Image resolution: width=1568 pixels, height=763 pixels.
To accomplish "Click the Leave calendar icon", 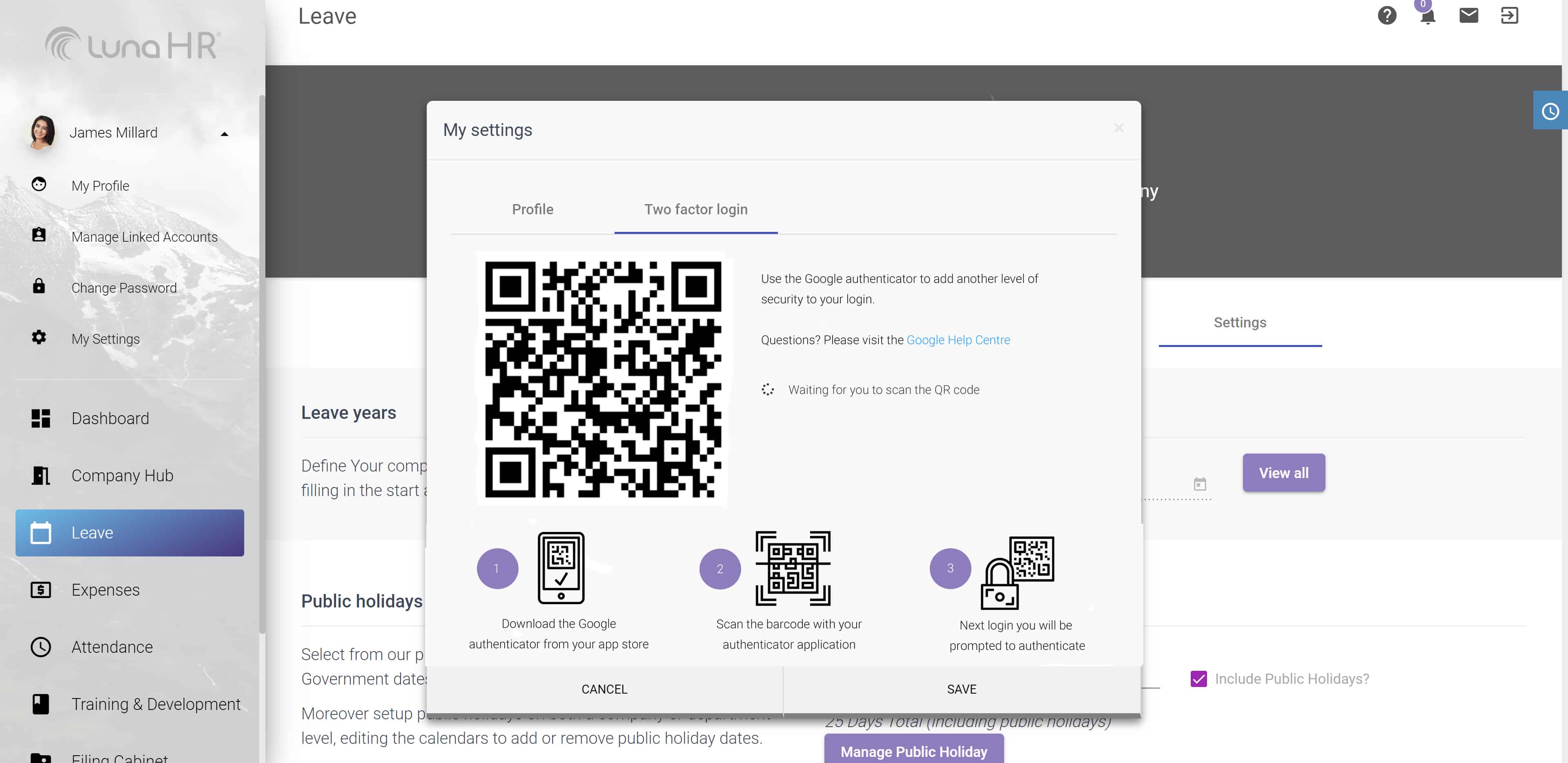I will 41,532.
